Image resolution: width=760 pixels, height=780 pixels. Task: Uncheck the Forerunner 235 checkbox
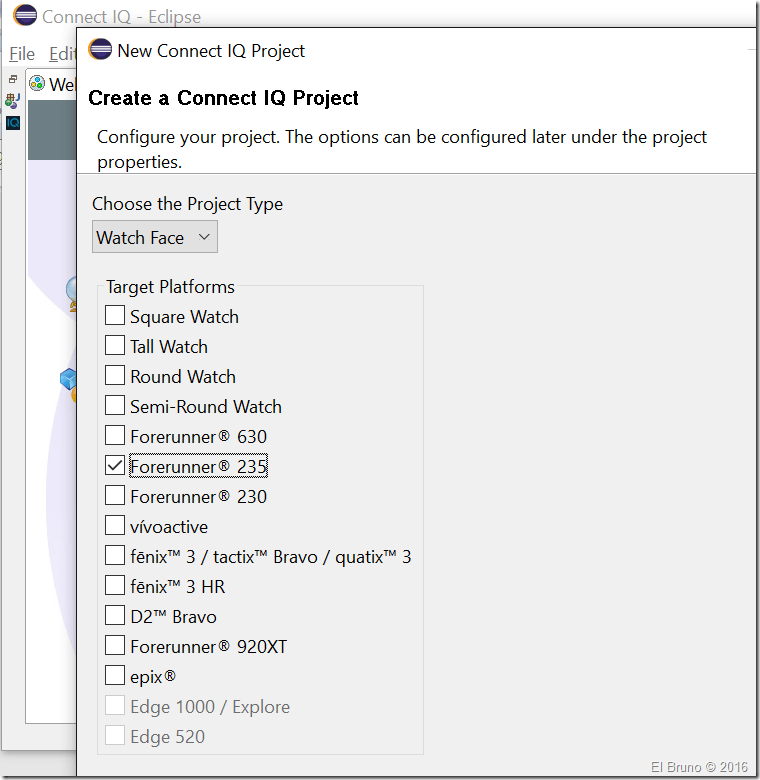[115, 467]
